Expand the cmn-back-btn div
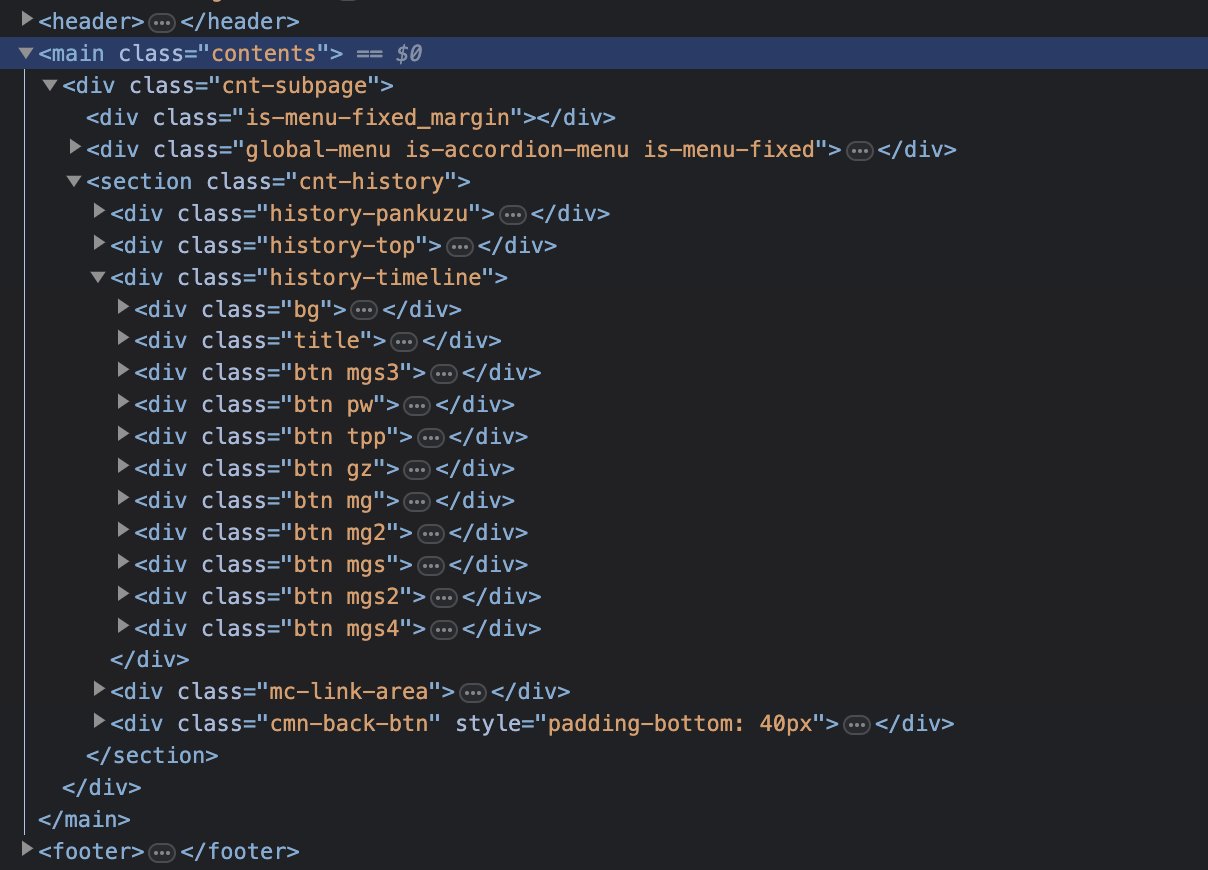This screenshot has width=1208, height=870. coord(99,722)
